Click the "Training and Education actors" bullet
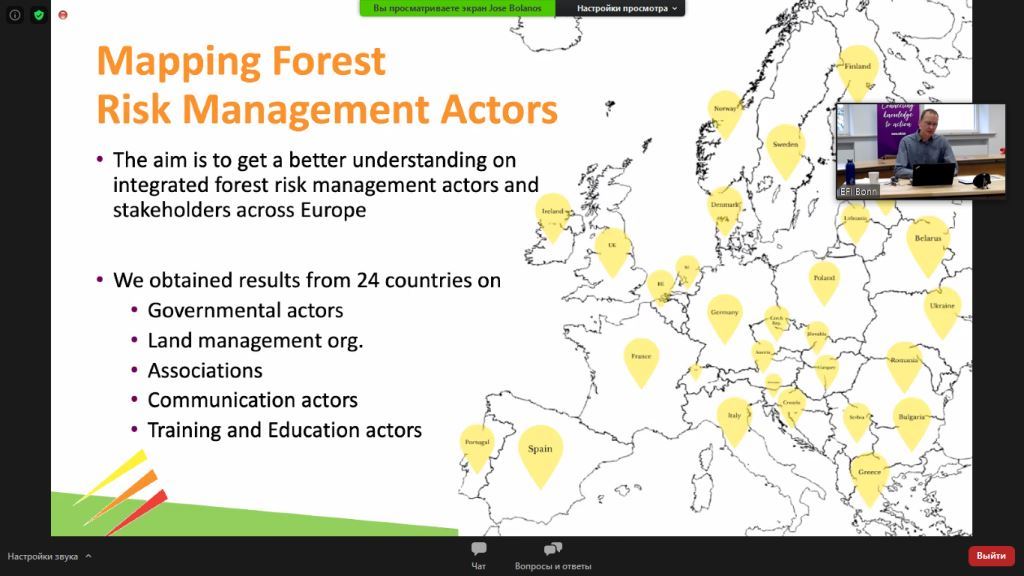Viewport: 1024px width, 576px height. tap(284, 430)
